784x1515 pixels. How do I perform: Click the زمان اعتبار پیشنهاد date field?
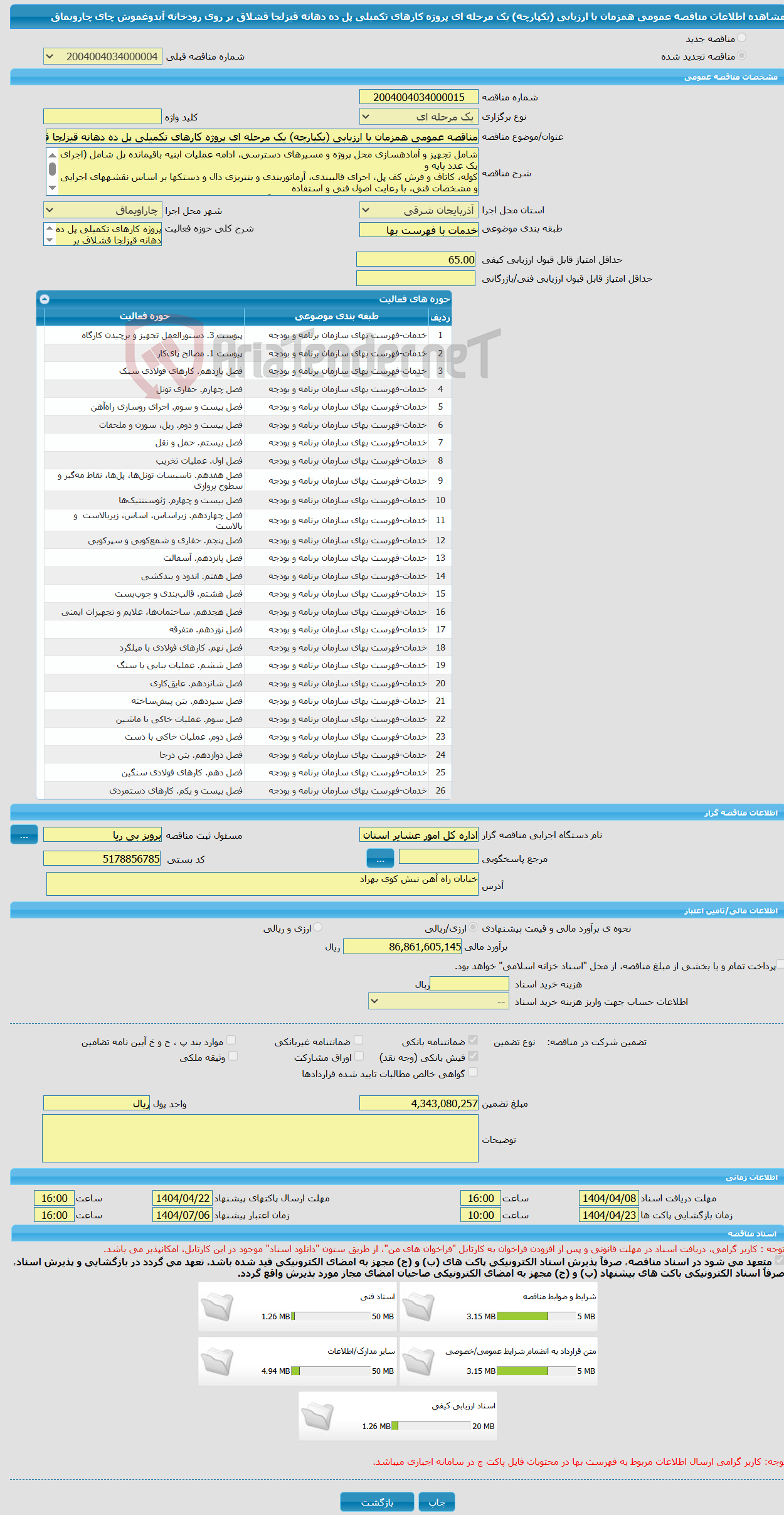(183, 1215)
